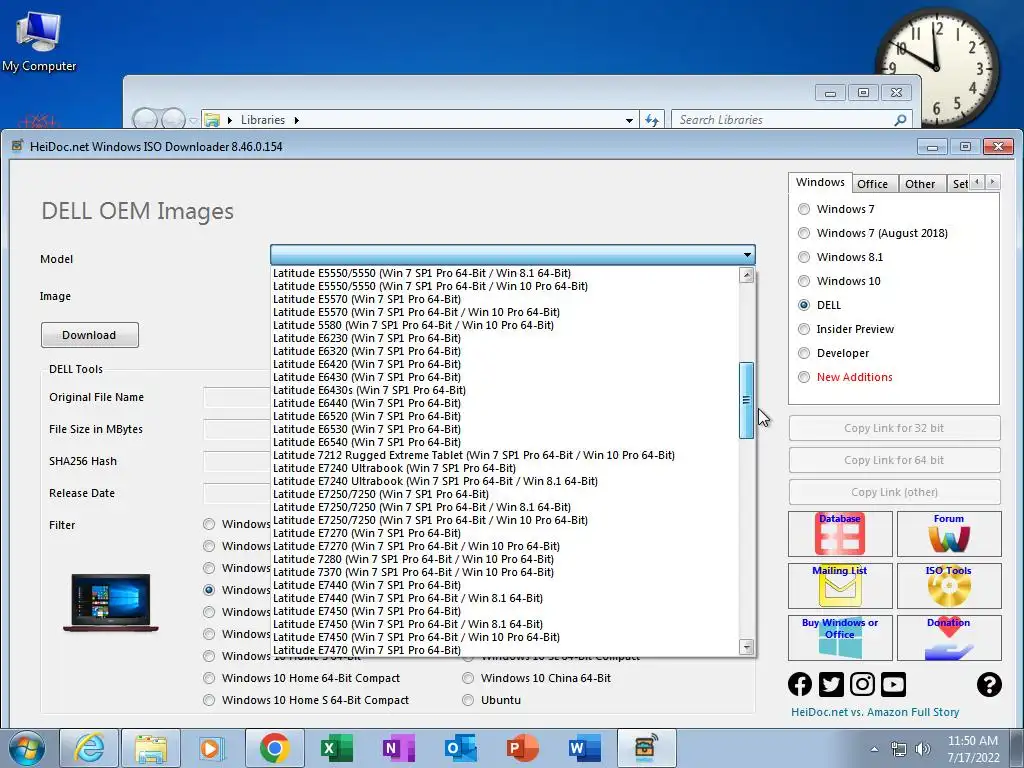Click the model list scroll-down arrow
Screen dimensions: 1024x768
pyautogui.click(x=746, y=648)
